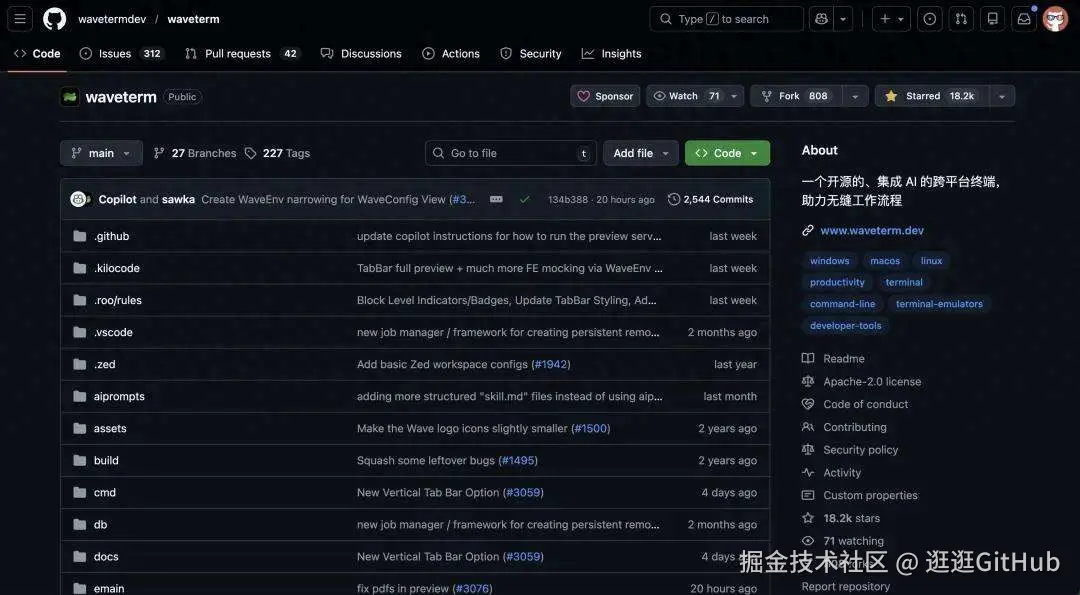Open dropdown next to Copilot icon
This screenshot has width=1080, height=595.
coord(843,19)
